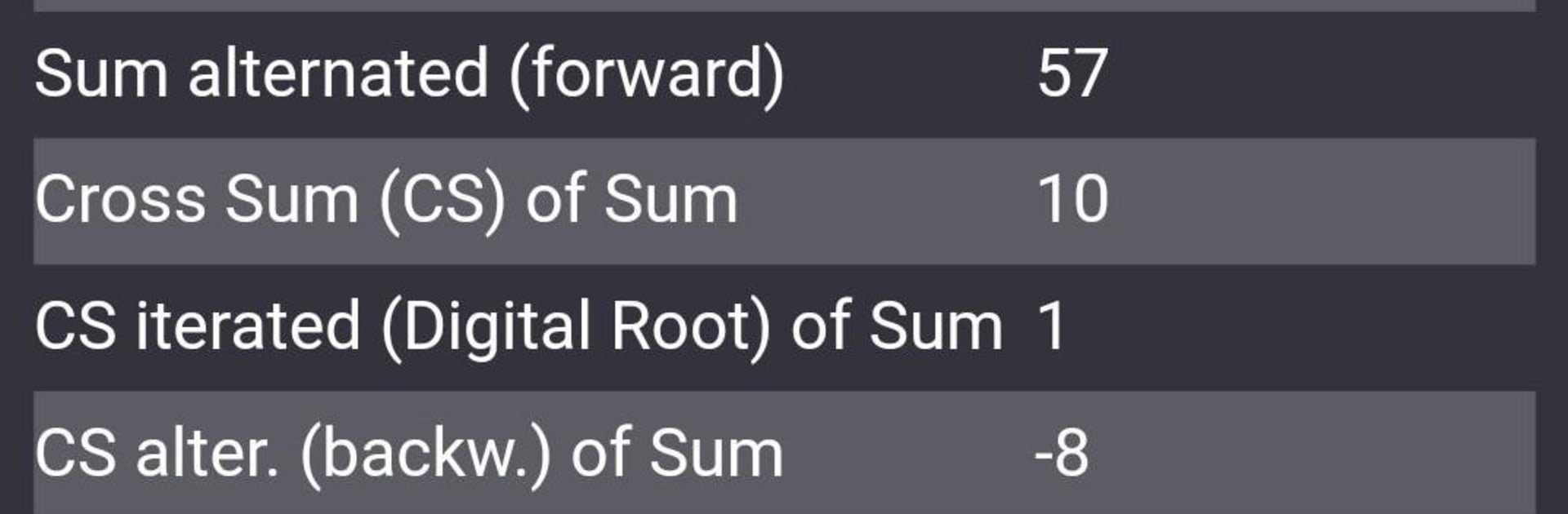Click the "CS alter. (backw.) of Sum" label
The width and height of the screenshot is (1568, 514).
click(408, 454)
